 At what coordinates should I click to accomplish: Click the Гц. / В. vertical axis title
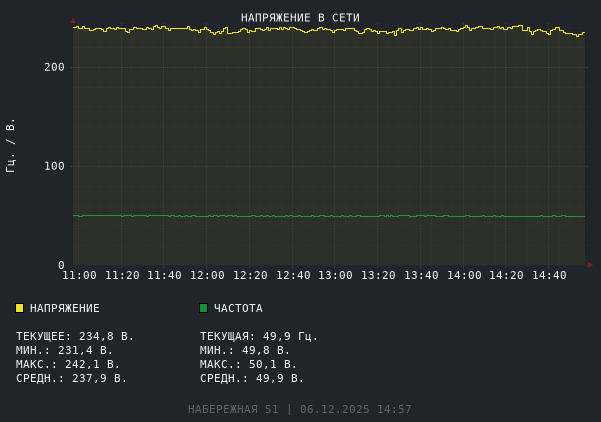[x=11, y=145]
